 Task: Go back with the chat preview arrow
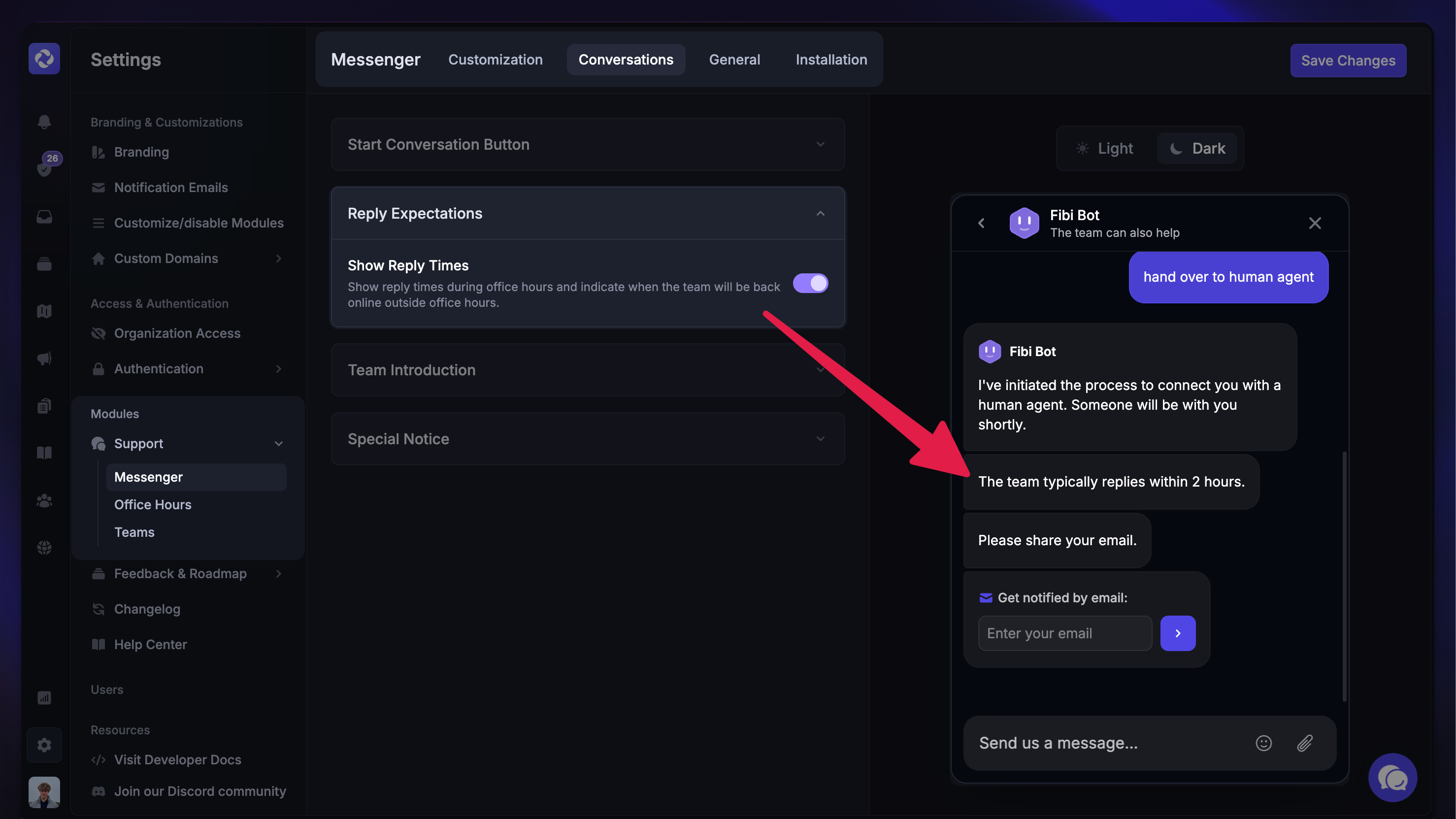coord(981,223)
